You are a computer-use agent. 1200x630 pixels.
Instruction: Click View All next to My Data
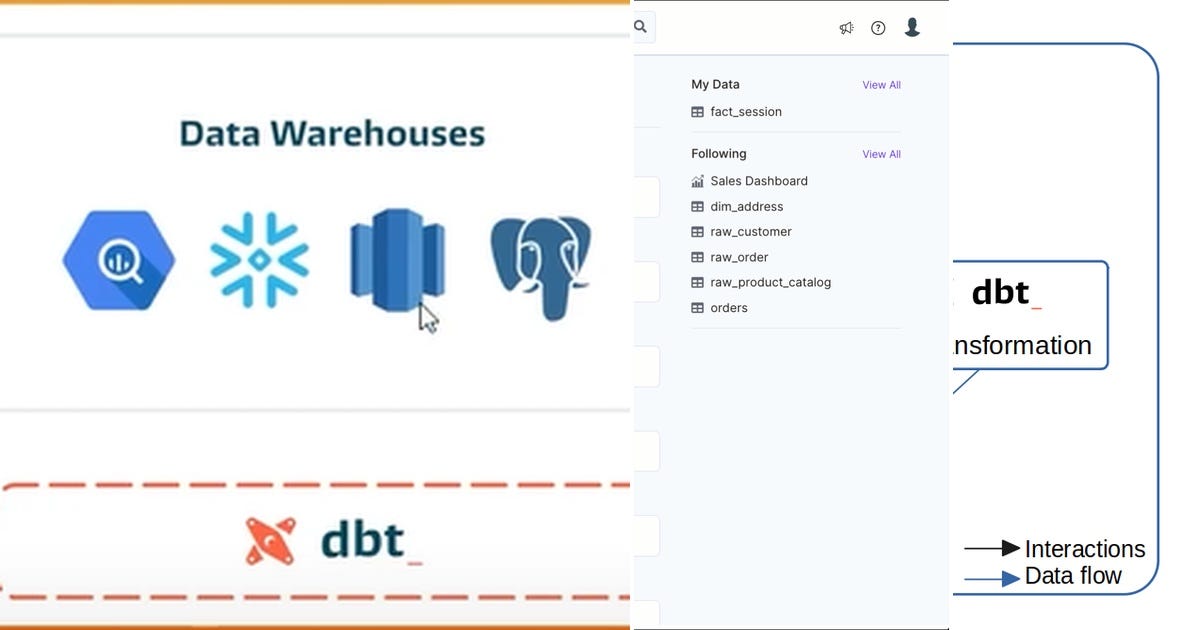tap(881, 85)
